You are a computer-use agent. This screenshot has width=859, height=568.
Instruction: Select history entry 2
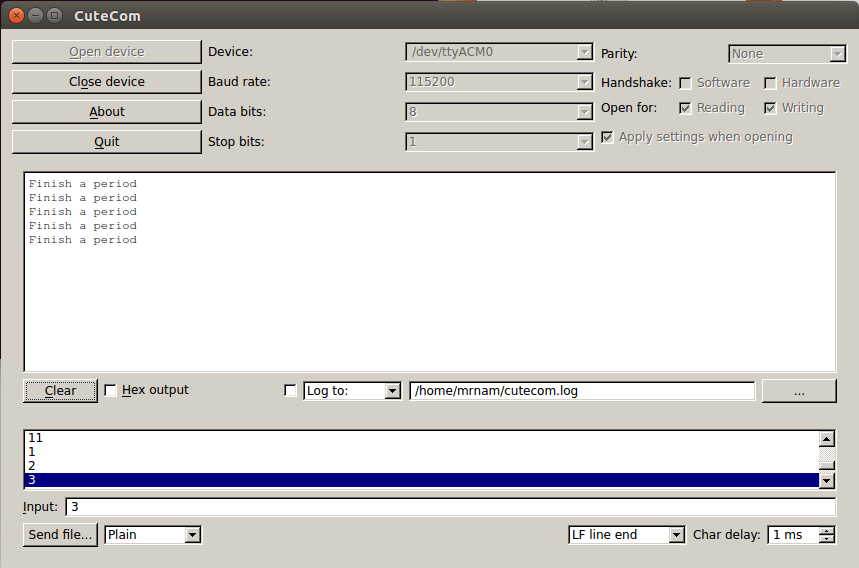click(422, 466)
